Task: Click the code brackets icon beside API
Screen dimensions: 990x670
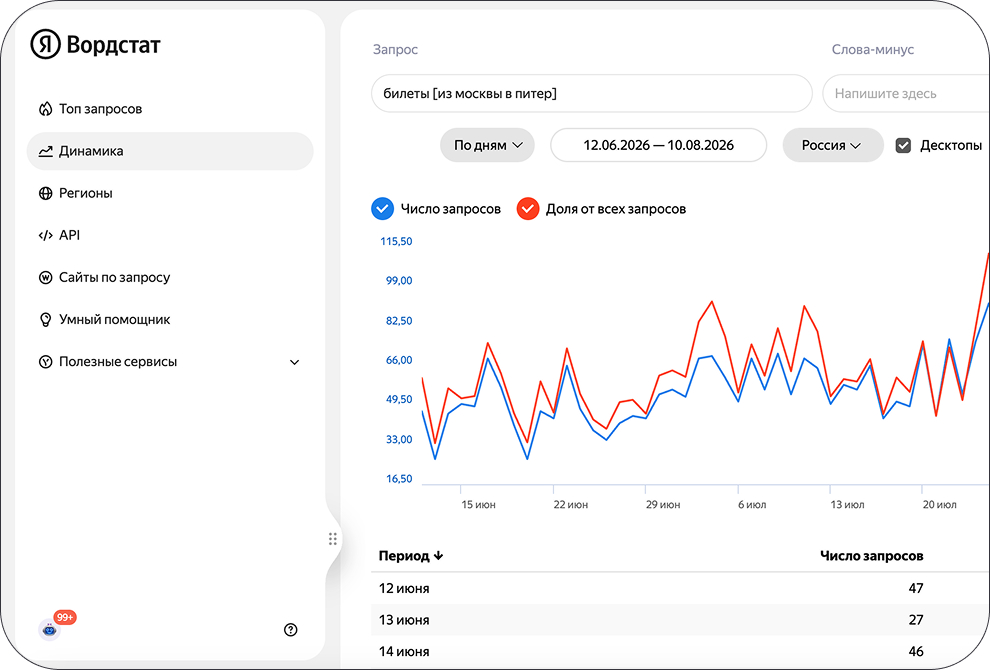Action: [x=45, y=236]
